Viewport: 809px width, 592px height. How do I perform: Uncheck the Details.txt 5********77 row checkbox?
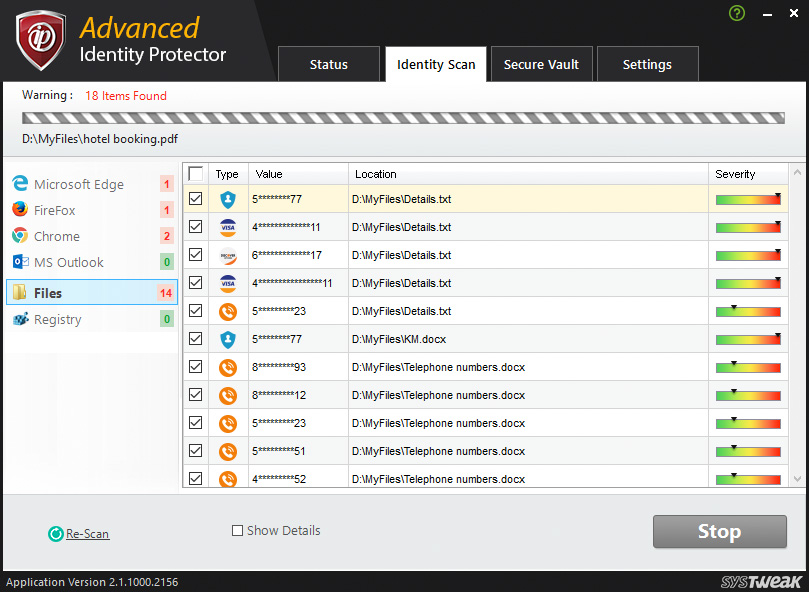(196, 199)
